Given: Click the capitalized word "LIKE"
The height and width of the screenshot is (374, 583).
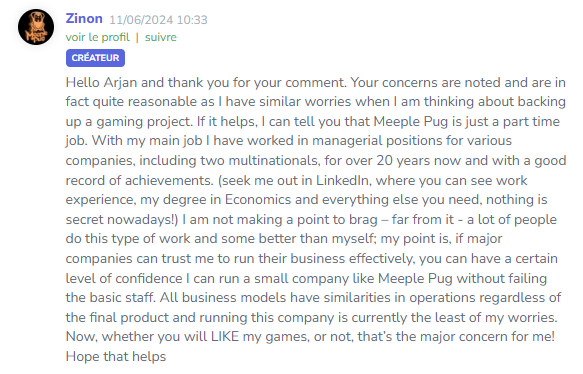Looking at the screenshot, I should point(225,336).
